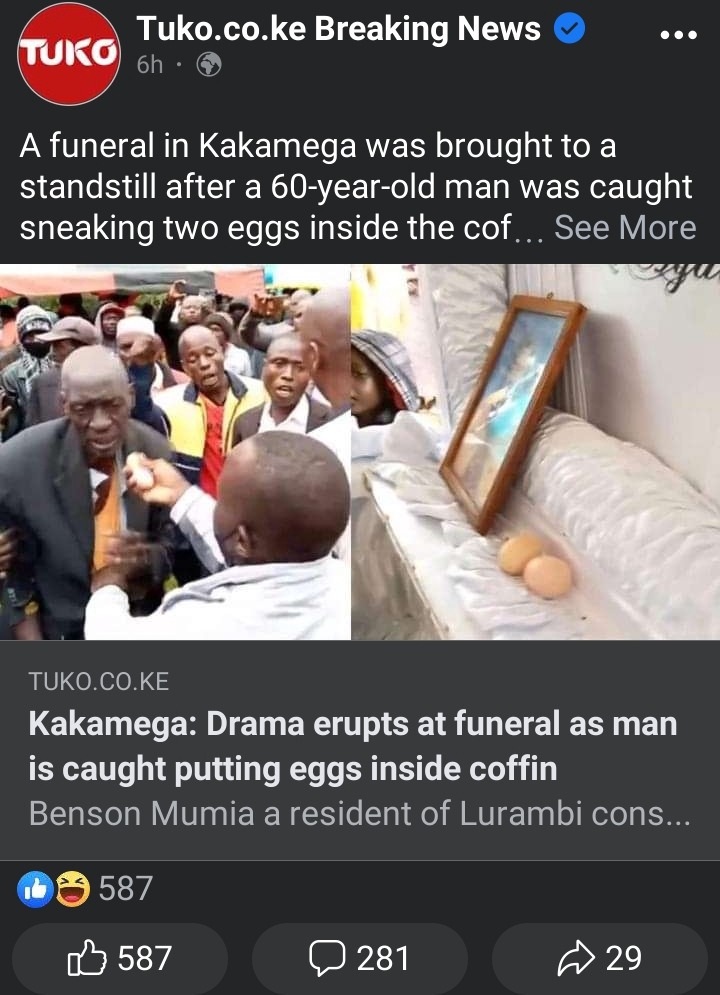Viewport: 720px width, 995px height.
Task: Tap the 281 comments count
Action: 383,958
